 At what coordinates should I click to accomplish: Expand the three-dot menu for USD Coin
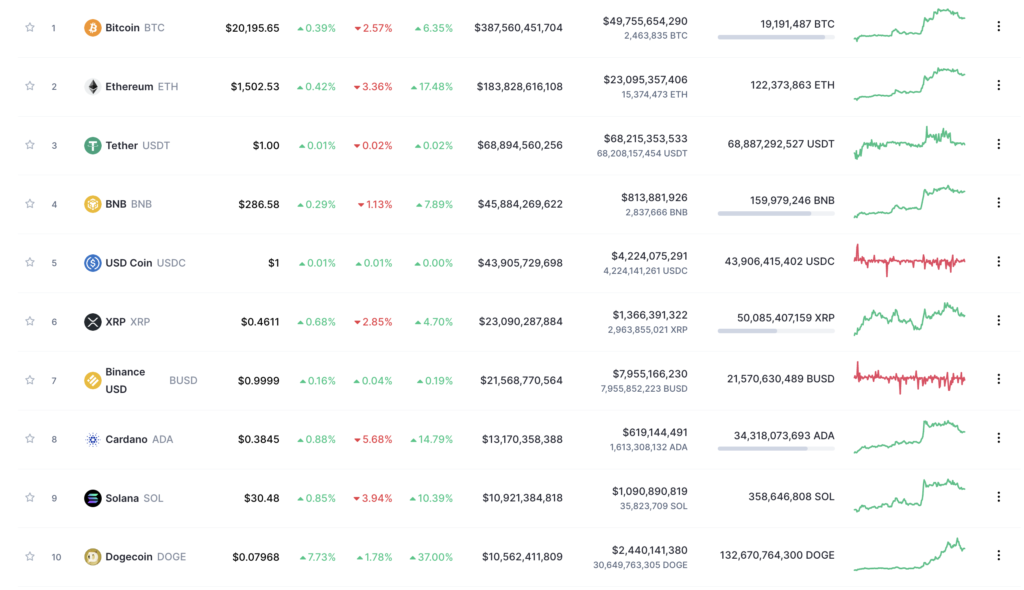click(998, 262)
